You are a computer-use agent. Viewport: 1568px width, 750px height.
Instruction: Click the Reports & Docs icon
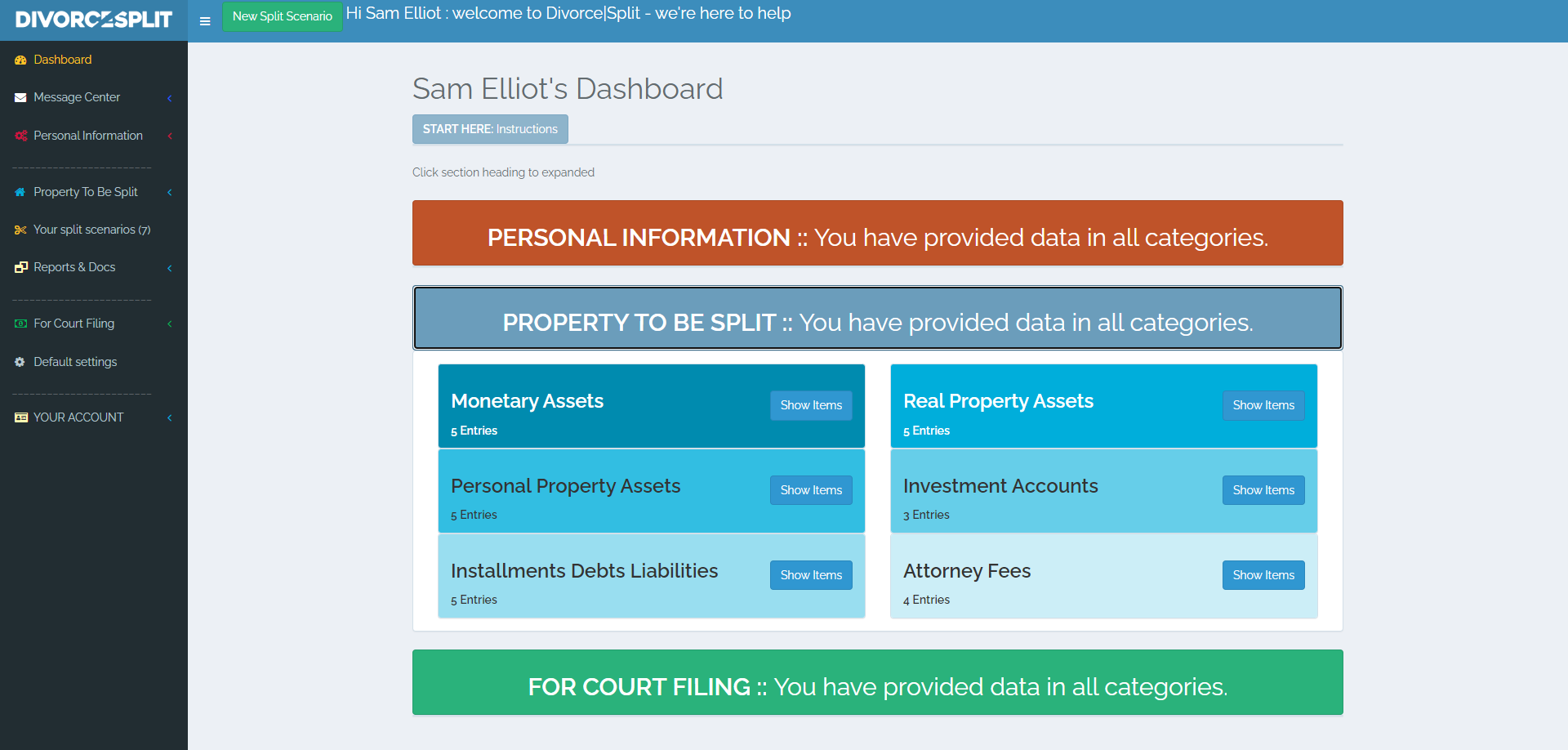[x=19, y=267]
